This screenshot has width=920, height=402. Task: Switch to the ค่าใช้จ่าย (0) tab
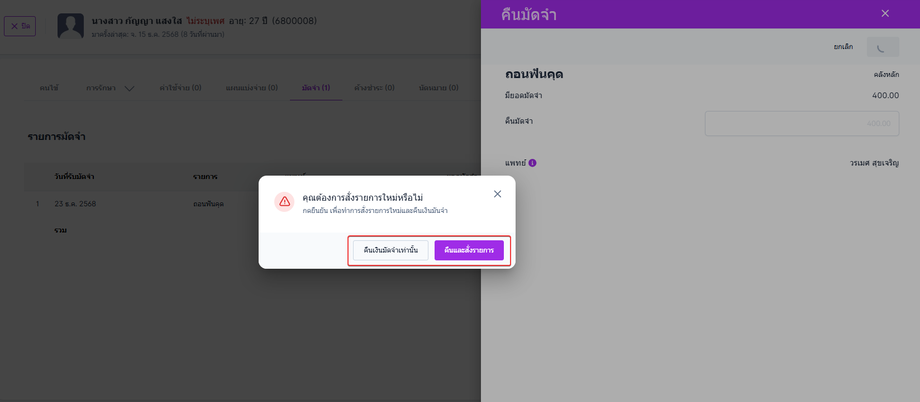click(180, 88)
